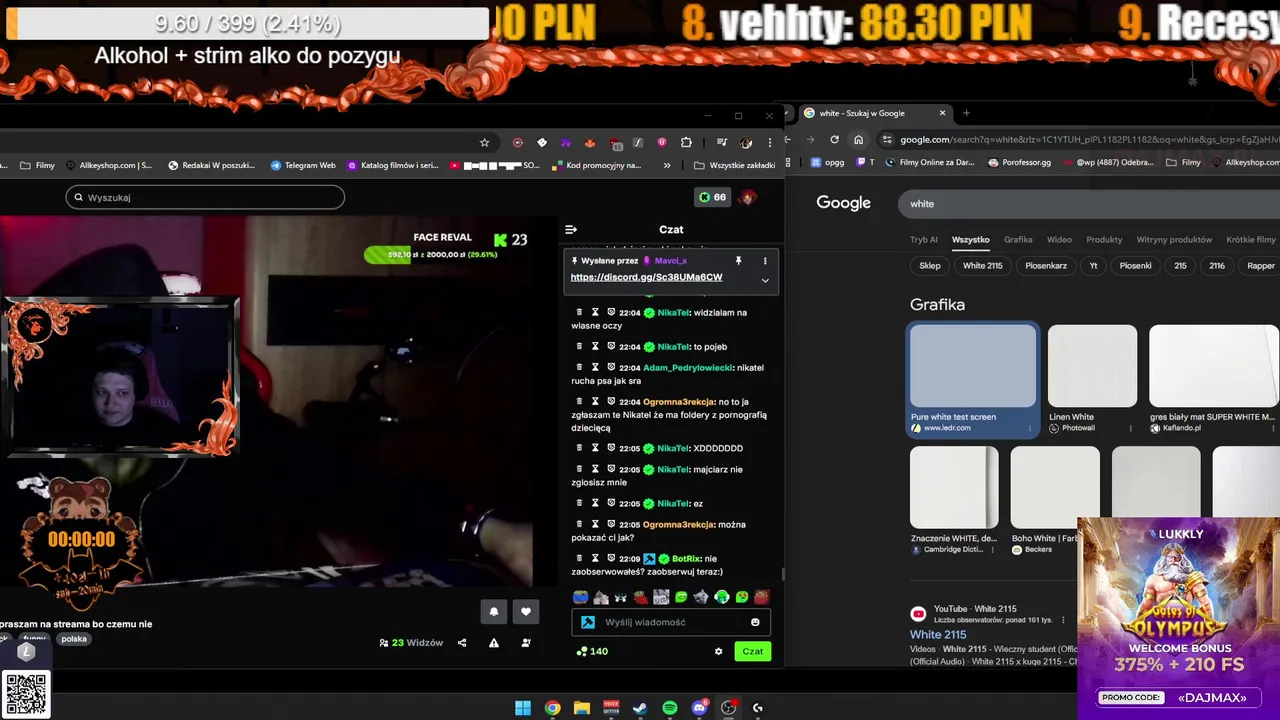Image resolution: width=1280 pixels, height=720 pixels.
Task: Open Kod promocyjny bookmark
Action: click(x=596, y=165)
